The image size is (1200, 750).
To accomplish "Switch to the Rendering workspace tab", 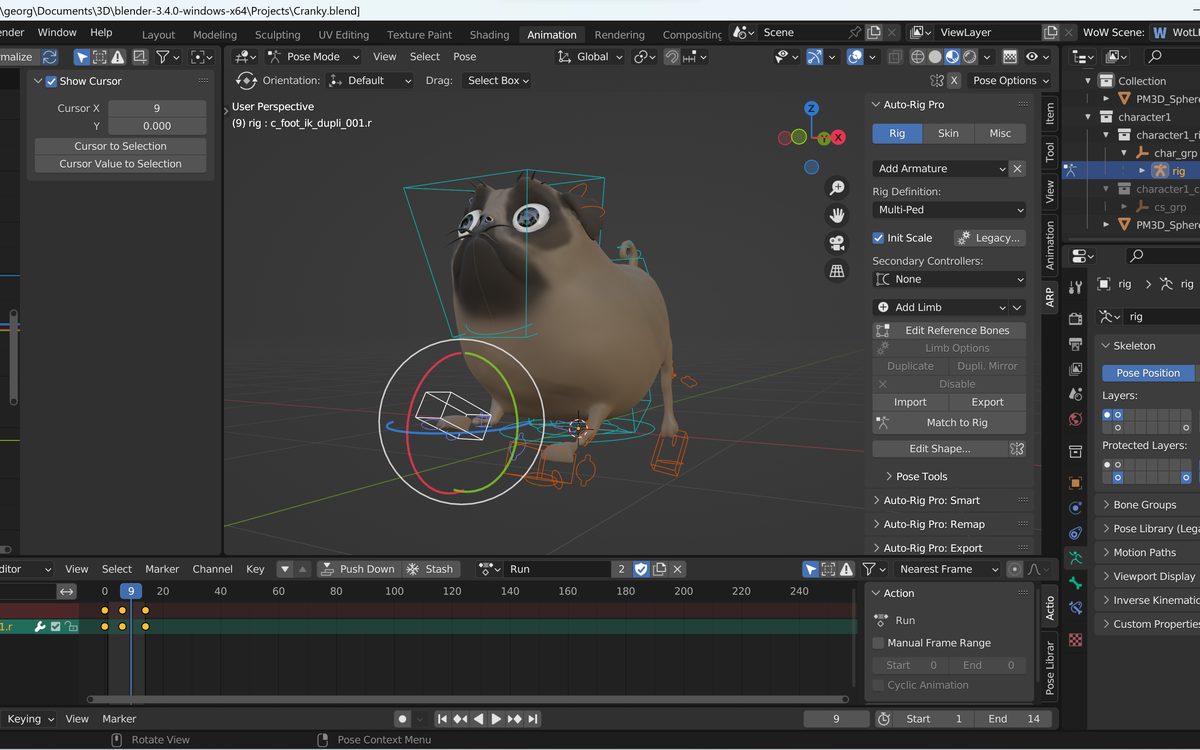I will pos(619,35).
